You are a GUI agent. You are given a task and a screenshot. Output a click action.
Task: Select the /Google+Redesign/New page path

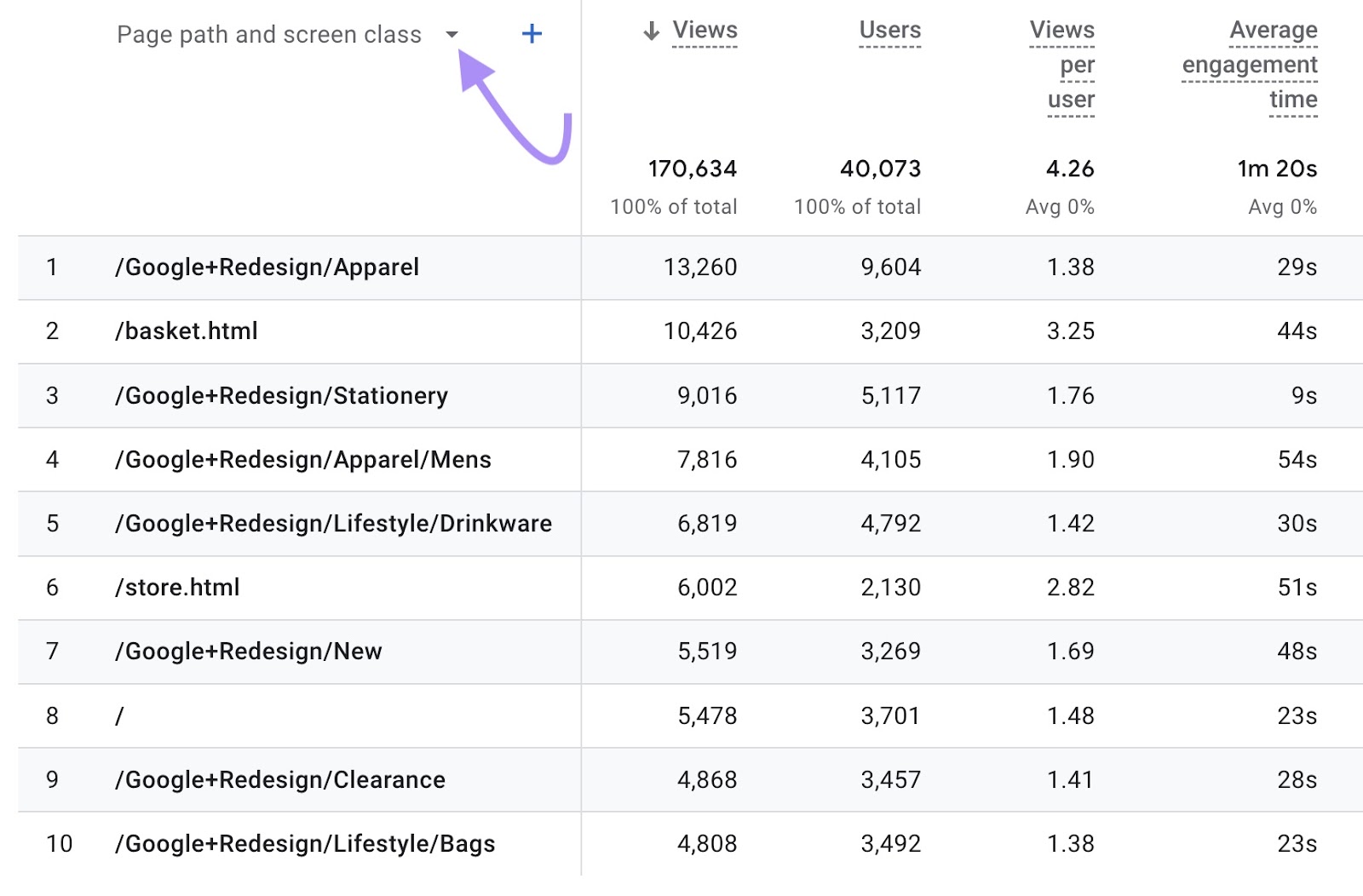point(248,652)
